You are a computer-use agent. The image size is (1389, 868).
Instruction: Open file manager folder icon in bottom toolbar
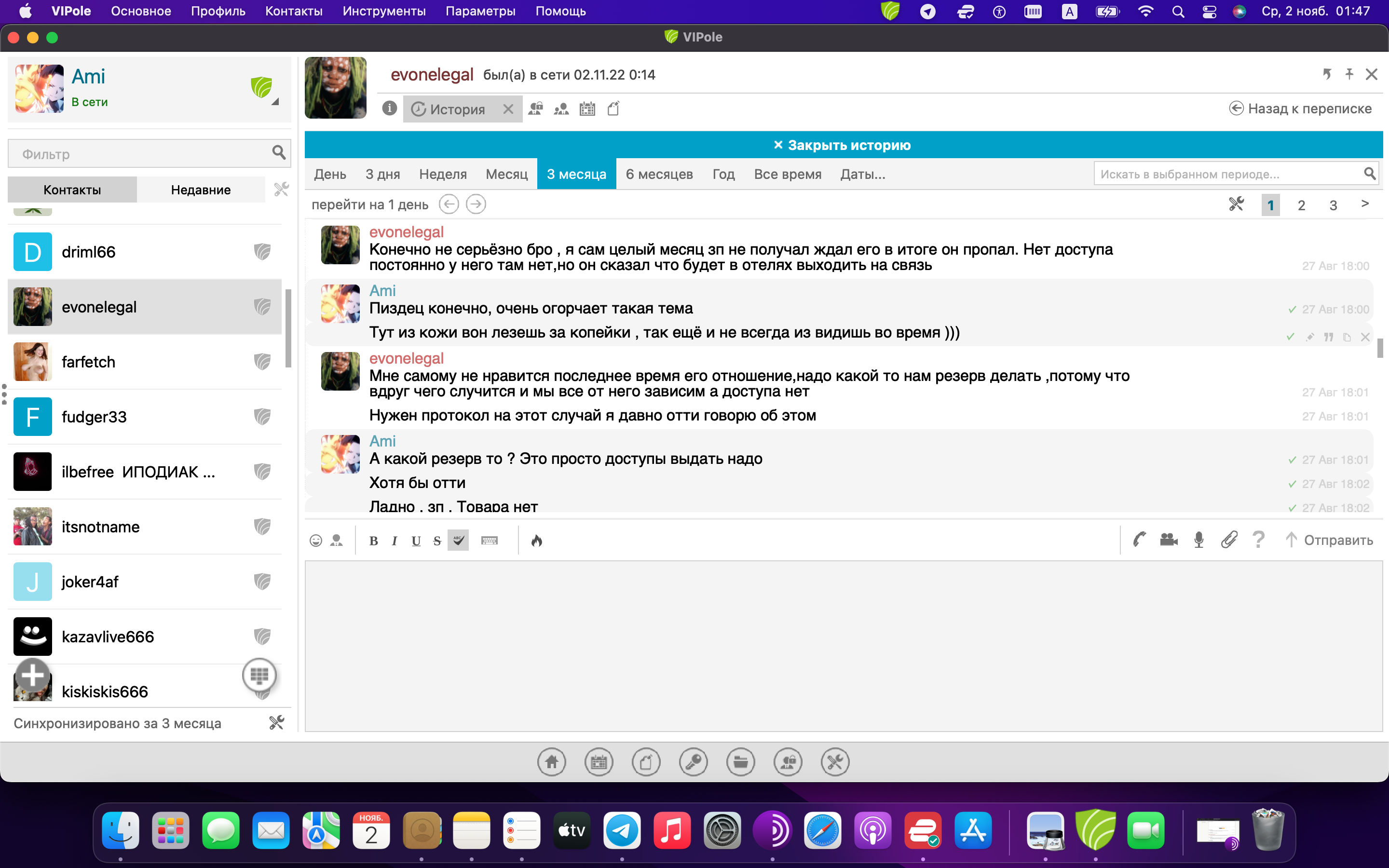741,762
